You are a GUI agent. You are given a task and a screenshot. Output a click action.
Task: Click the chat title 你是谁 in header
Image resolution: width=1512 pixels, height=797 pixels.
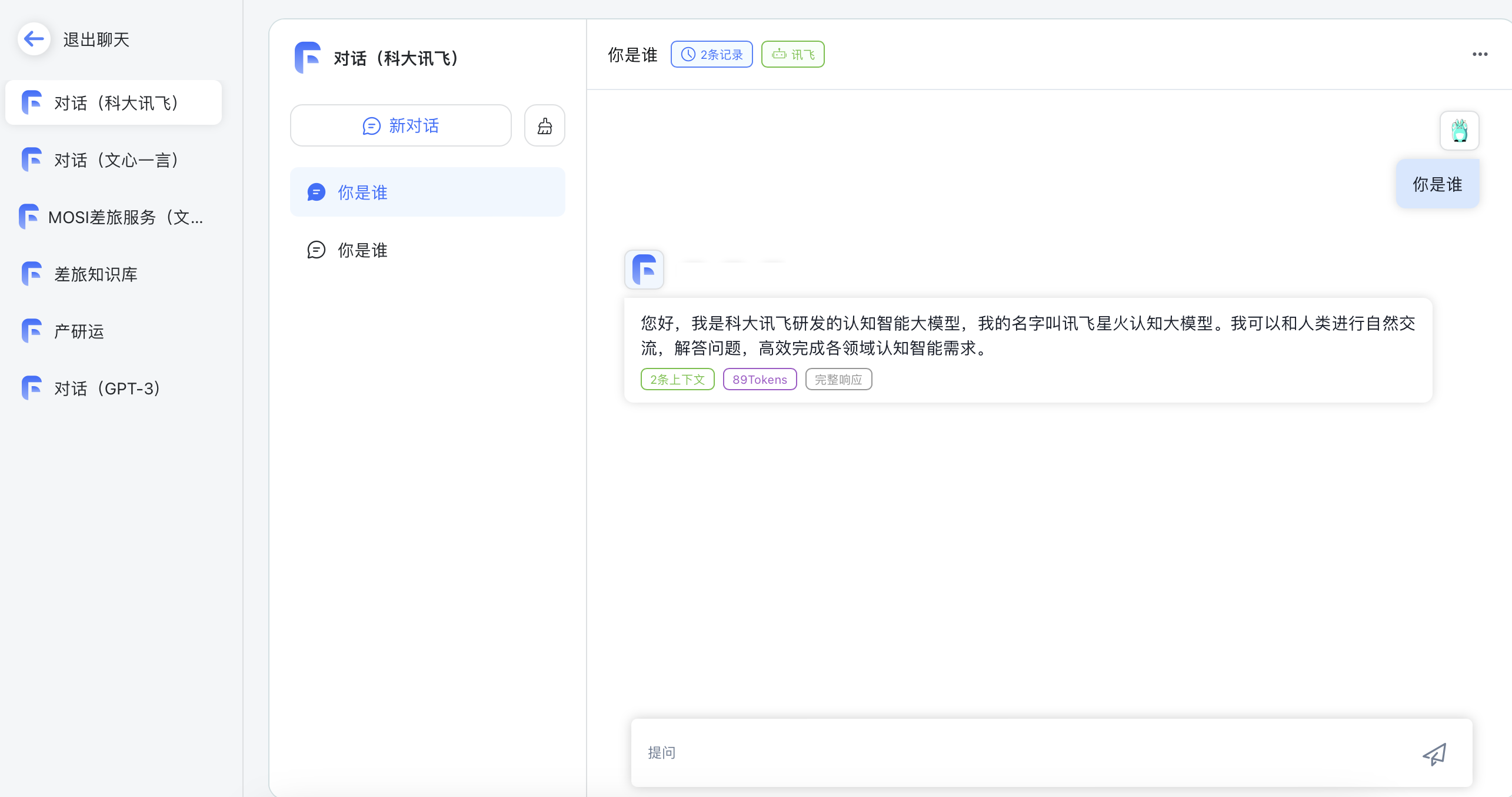click(x=632, y=55)
